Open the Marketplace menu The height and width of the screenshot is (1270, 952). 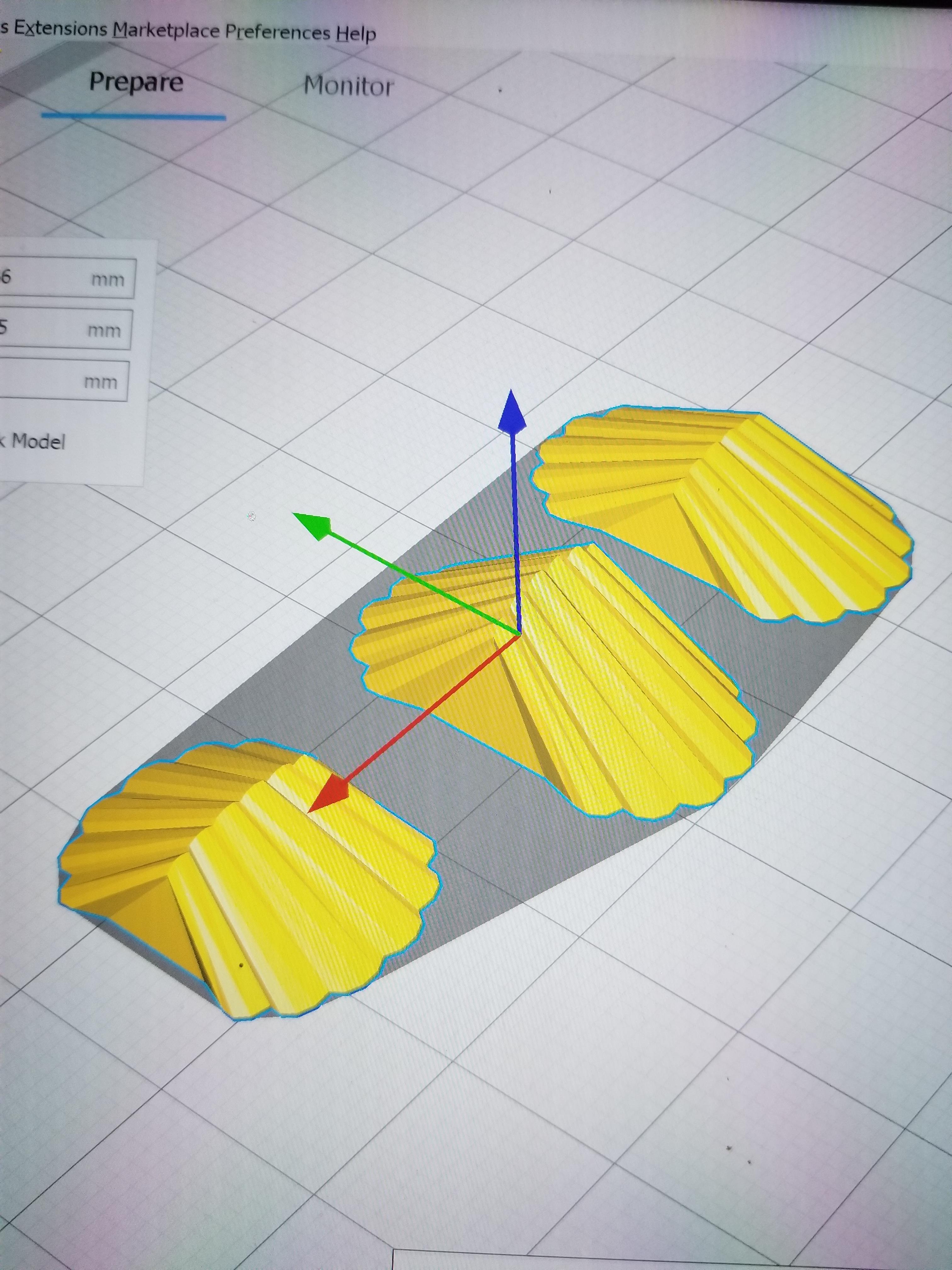(166, 30)
